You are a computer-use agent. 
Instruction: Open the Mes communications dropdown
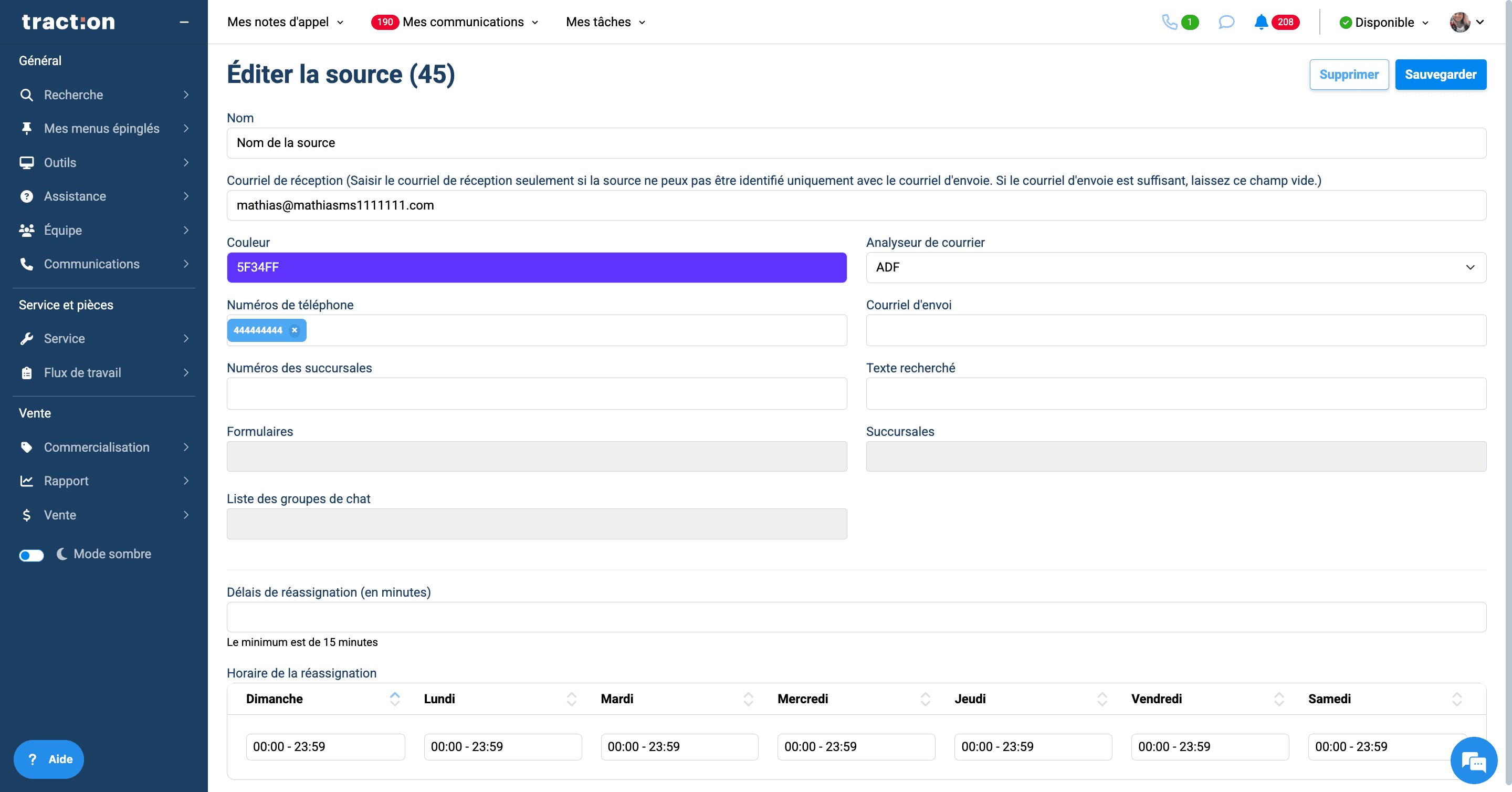pyautogui.click(x=470, y=22)
